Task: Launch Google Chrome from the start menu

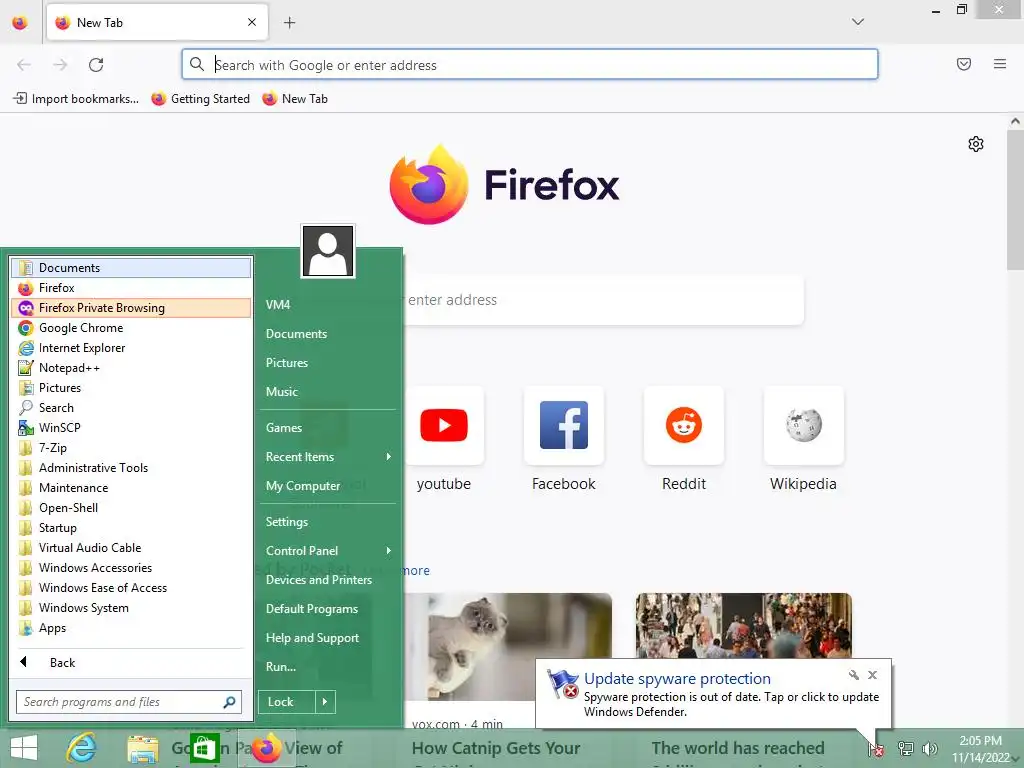Action: tap(131, 328)
